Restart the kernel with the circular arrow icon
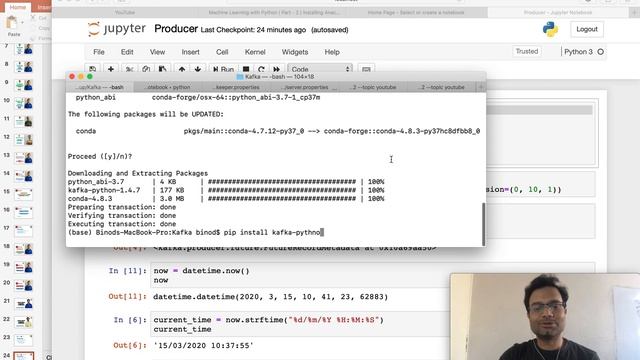This screenshot has height=360, width=640. point(261,69)
